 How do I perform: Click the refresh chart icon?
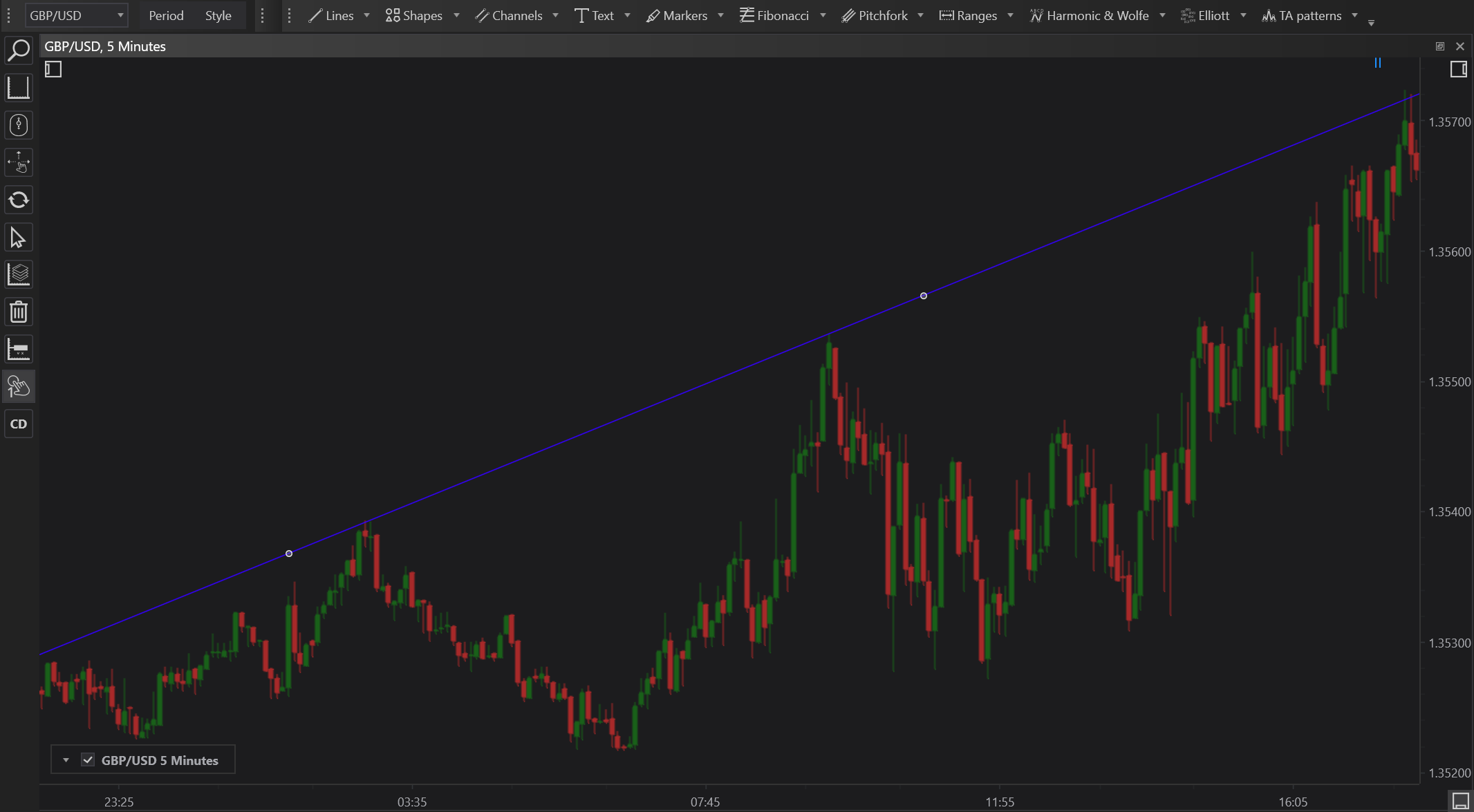pyautogui.click(x=19, y=200)
